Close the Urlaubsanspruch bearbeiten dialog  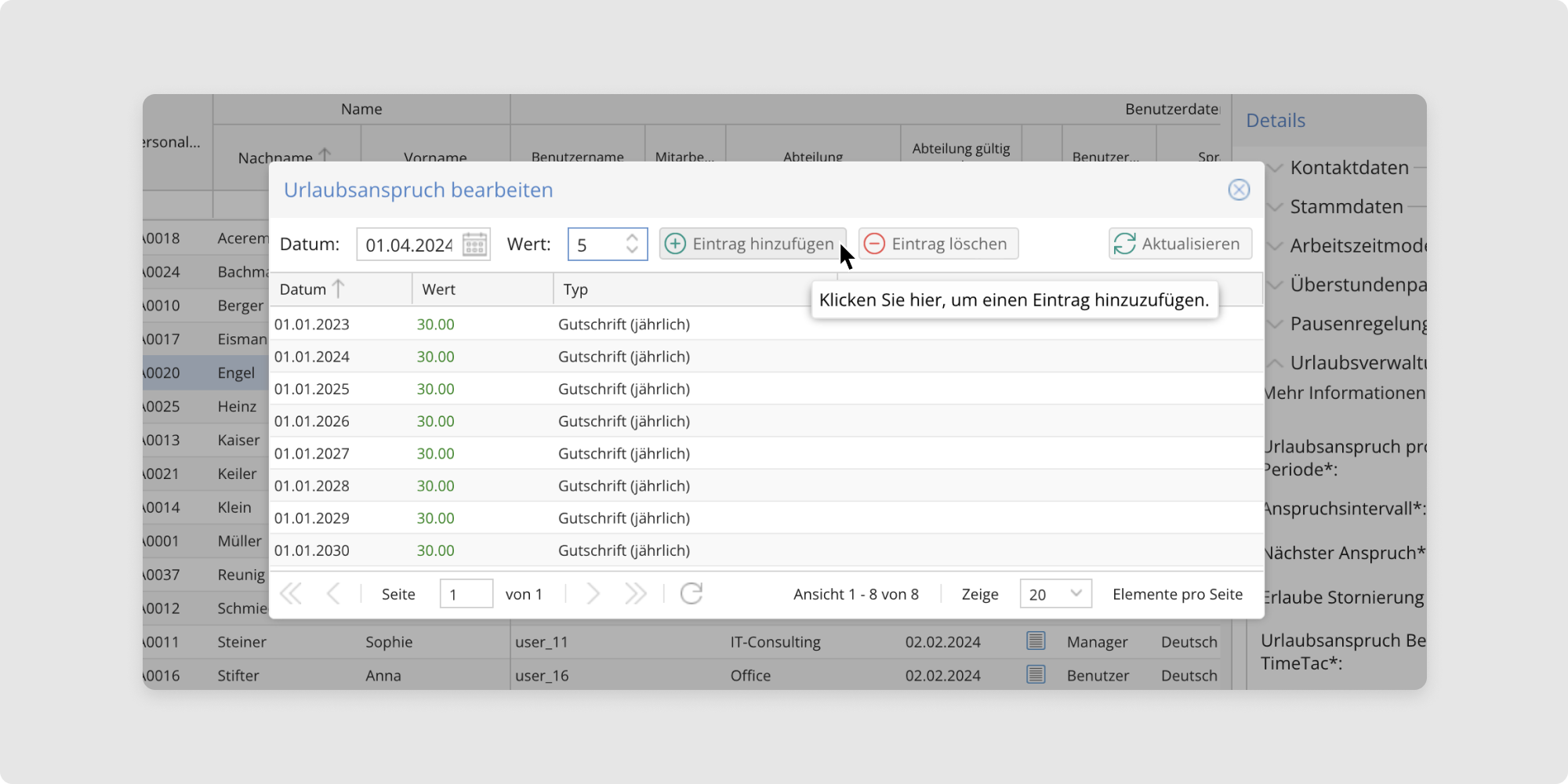pyautogui.click(x=1239, y=190)
